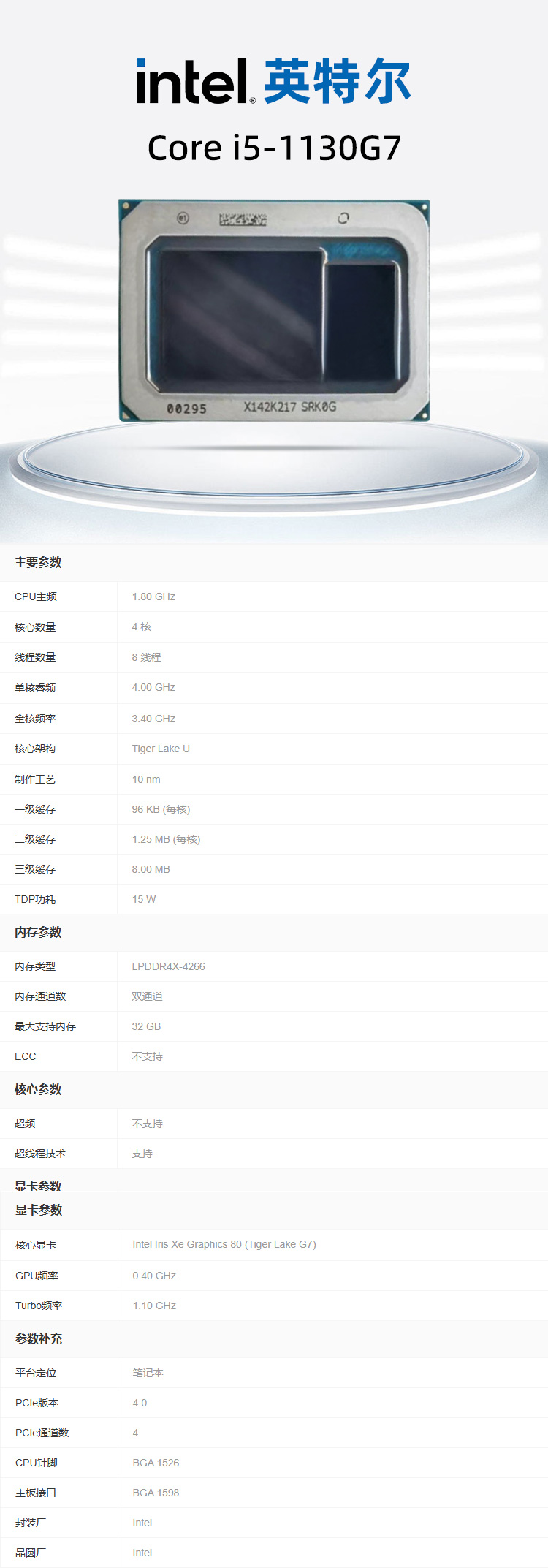Select the value 笔记本
Viewport: 548px width, 1568px height.
[148, 1373]
